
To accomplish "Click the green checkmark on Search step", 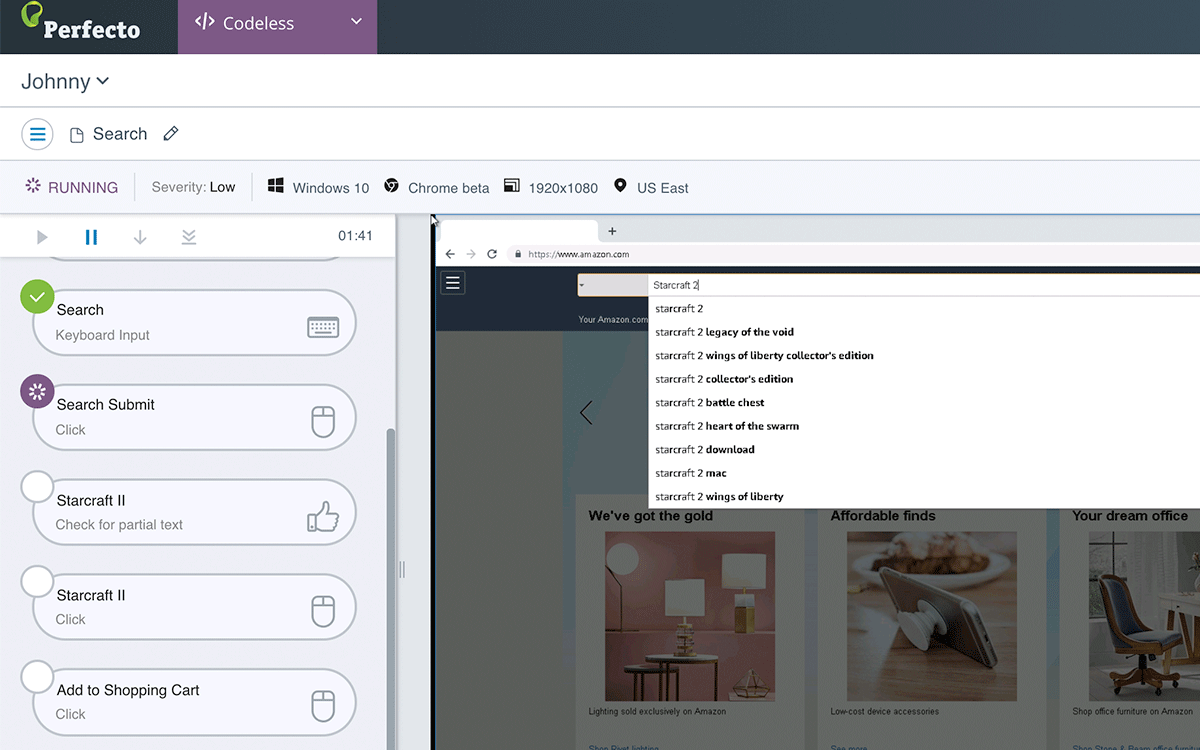I will point(37,297).
